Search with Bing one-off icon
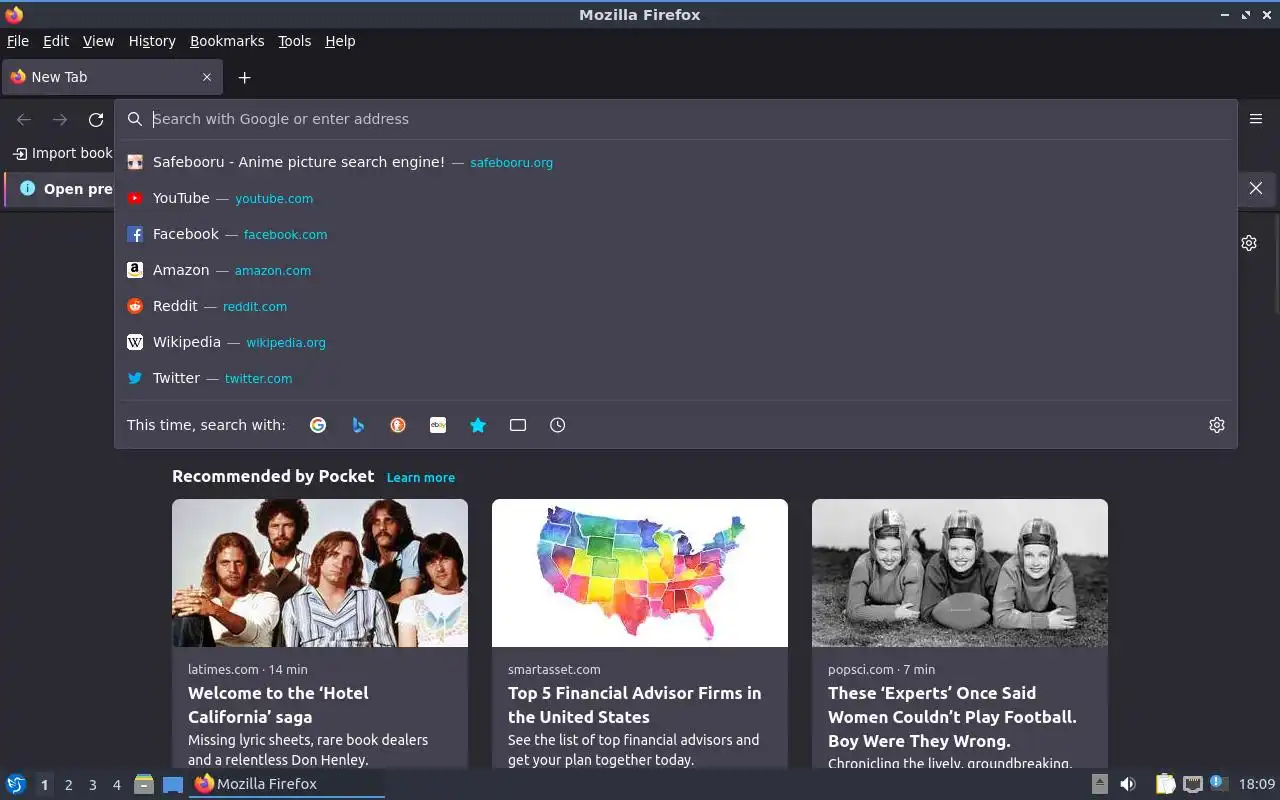This screenshot has height=800, width=1280. coord(358,425)
